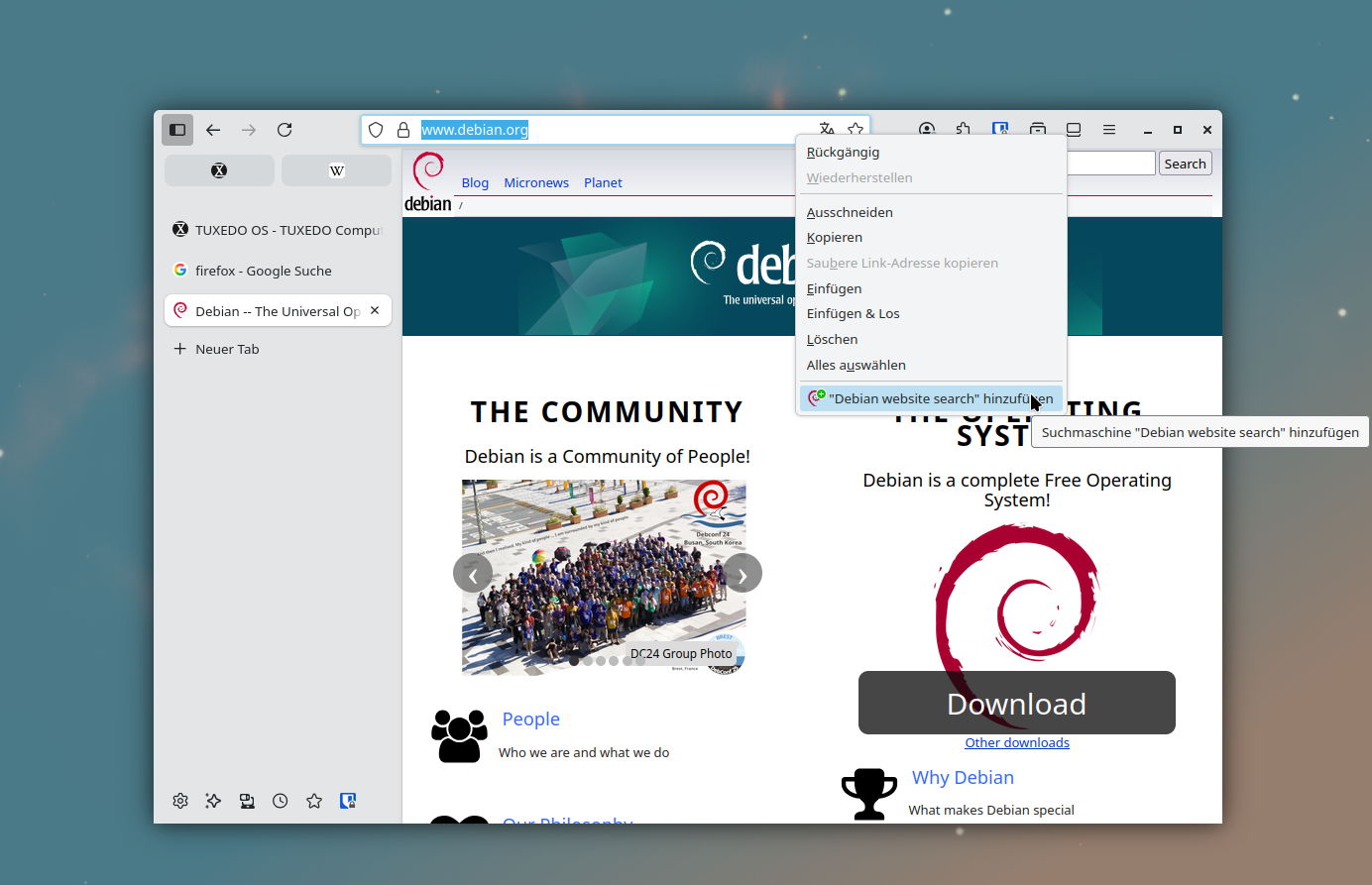Image resolution: width=1372 pixels, height=885 pixels.
Task: Open the People link
Action: (531, 719)
